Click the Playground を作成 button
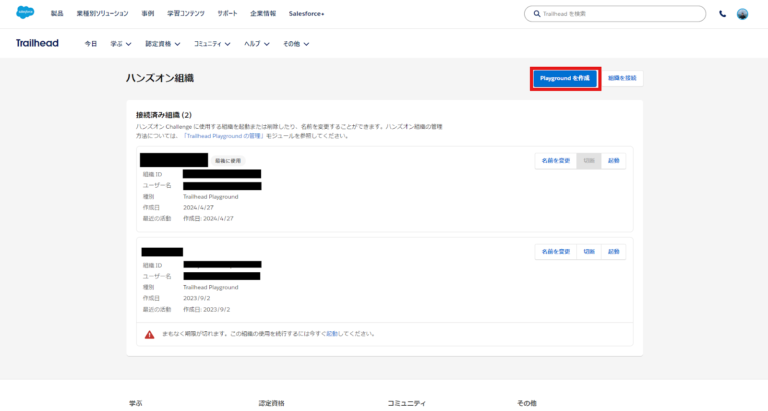The width and height of the screenshot is (768, 411). click(x=565, y=77)
